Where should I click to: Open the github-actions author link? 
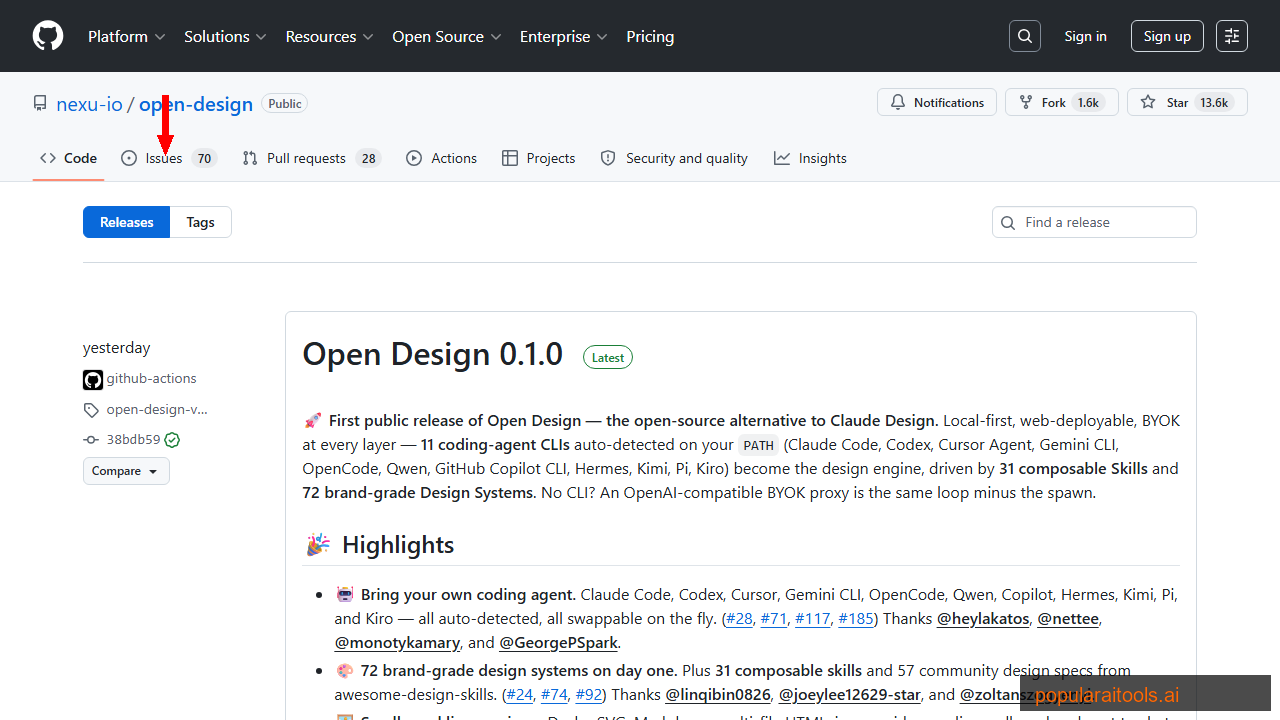[x=152, y=379]
